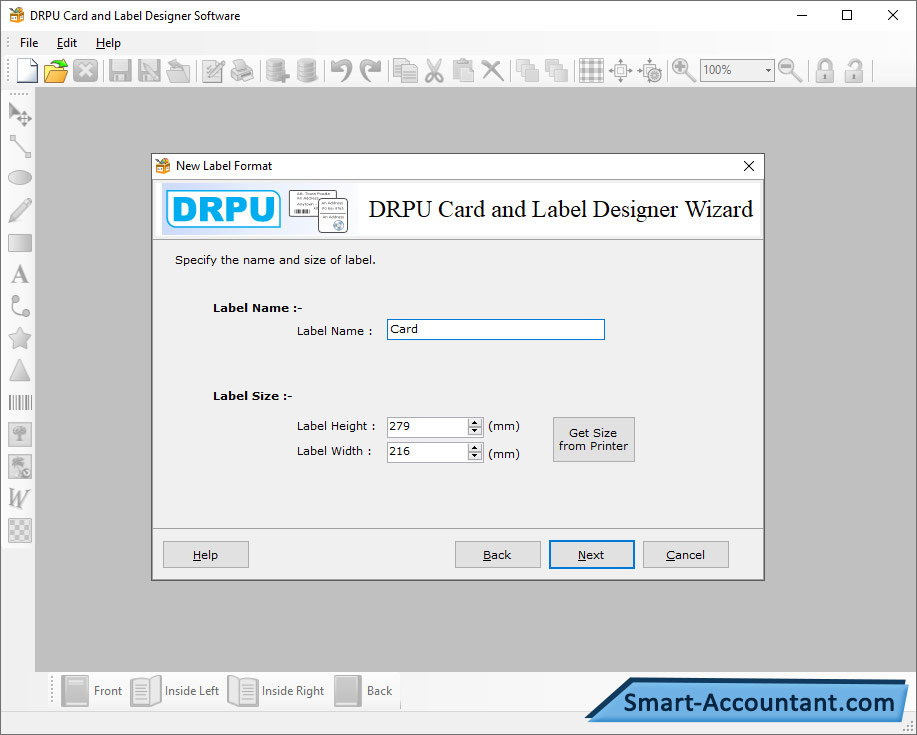Open the File menu

(x=29, y=43)
